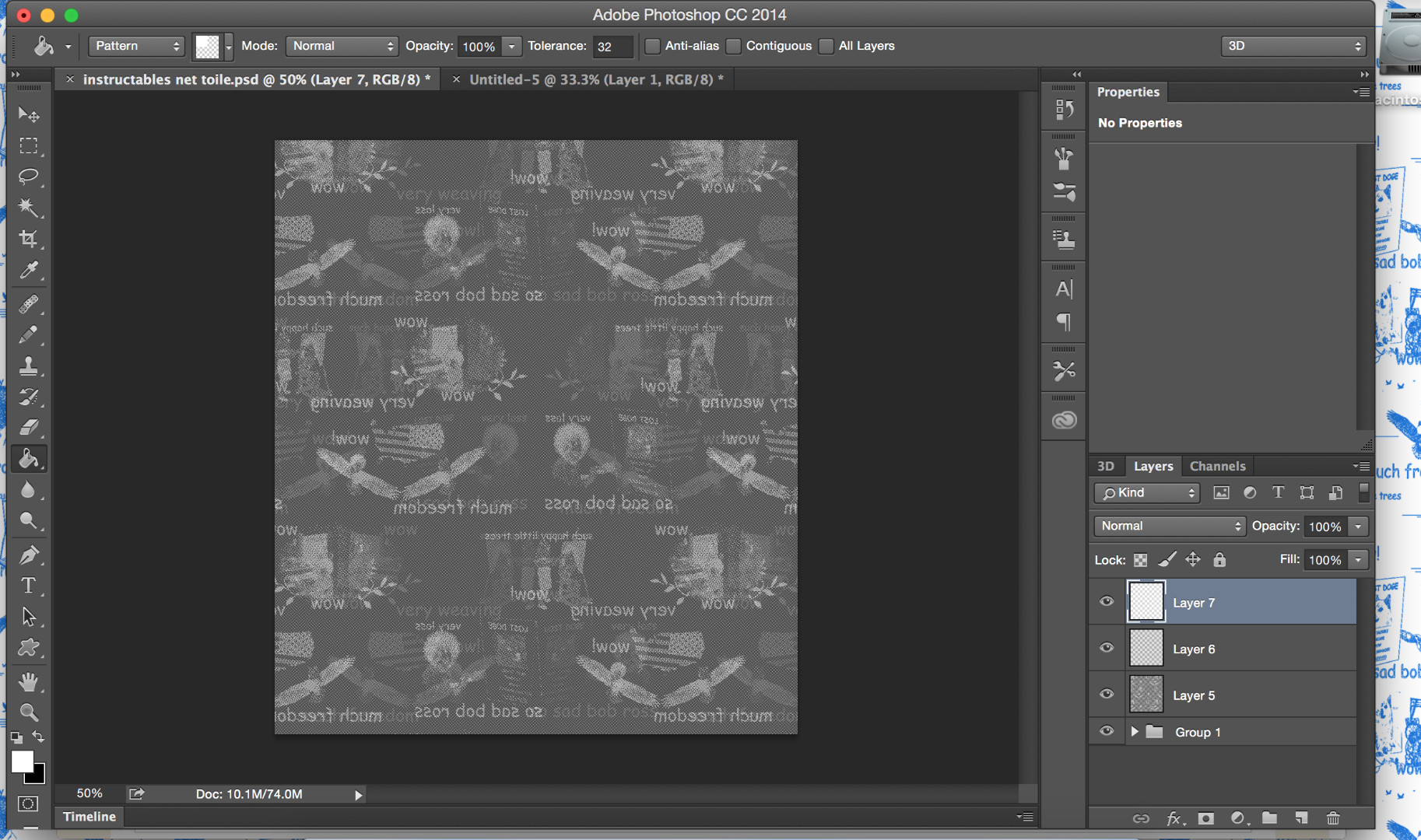
Task: Open the status bar info arrow menu
Action: click(359, 795)
